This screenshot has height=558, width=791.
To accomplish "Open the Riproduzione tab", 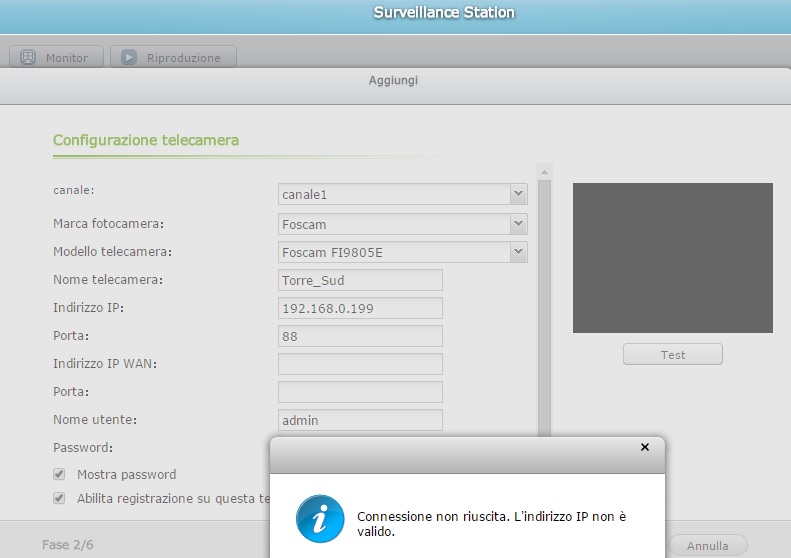I will pos(173,57).
